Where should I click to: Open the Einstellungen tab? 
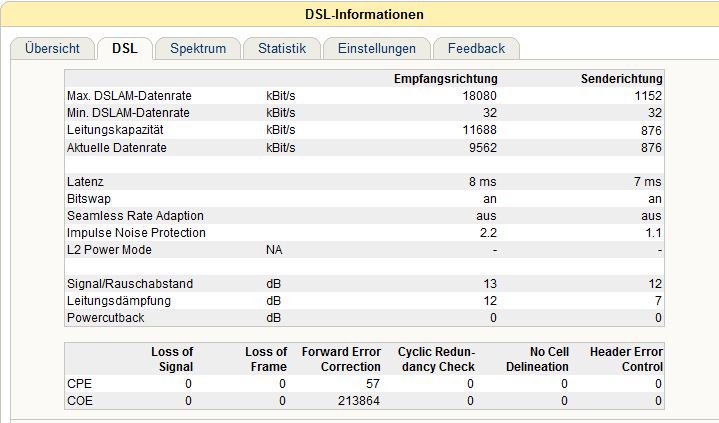pos(376,48)
